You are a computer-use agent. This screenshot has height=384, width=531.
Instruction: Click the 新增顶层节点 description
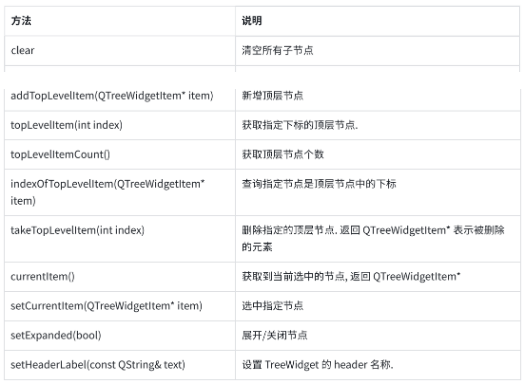273,96
